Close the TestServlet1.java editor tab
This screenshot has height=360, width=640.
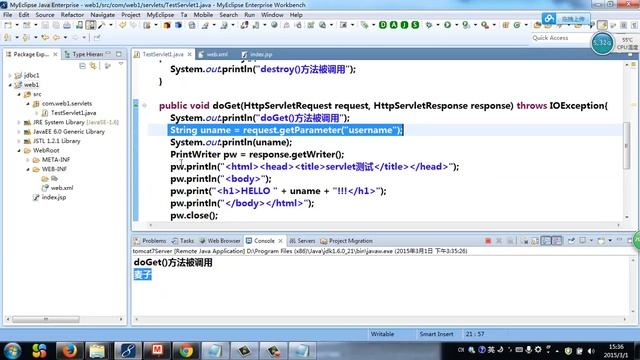click(189, 54)
